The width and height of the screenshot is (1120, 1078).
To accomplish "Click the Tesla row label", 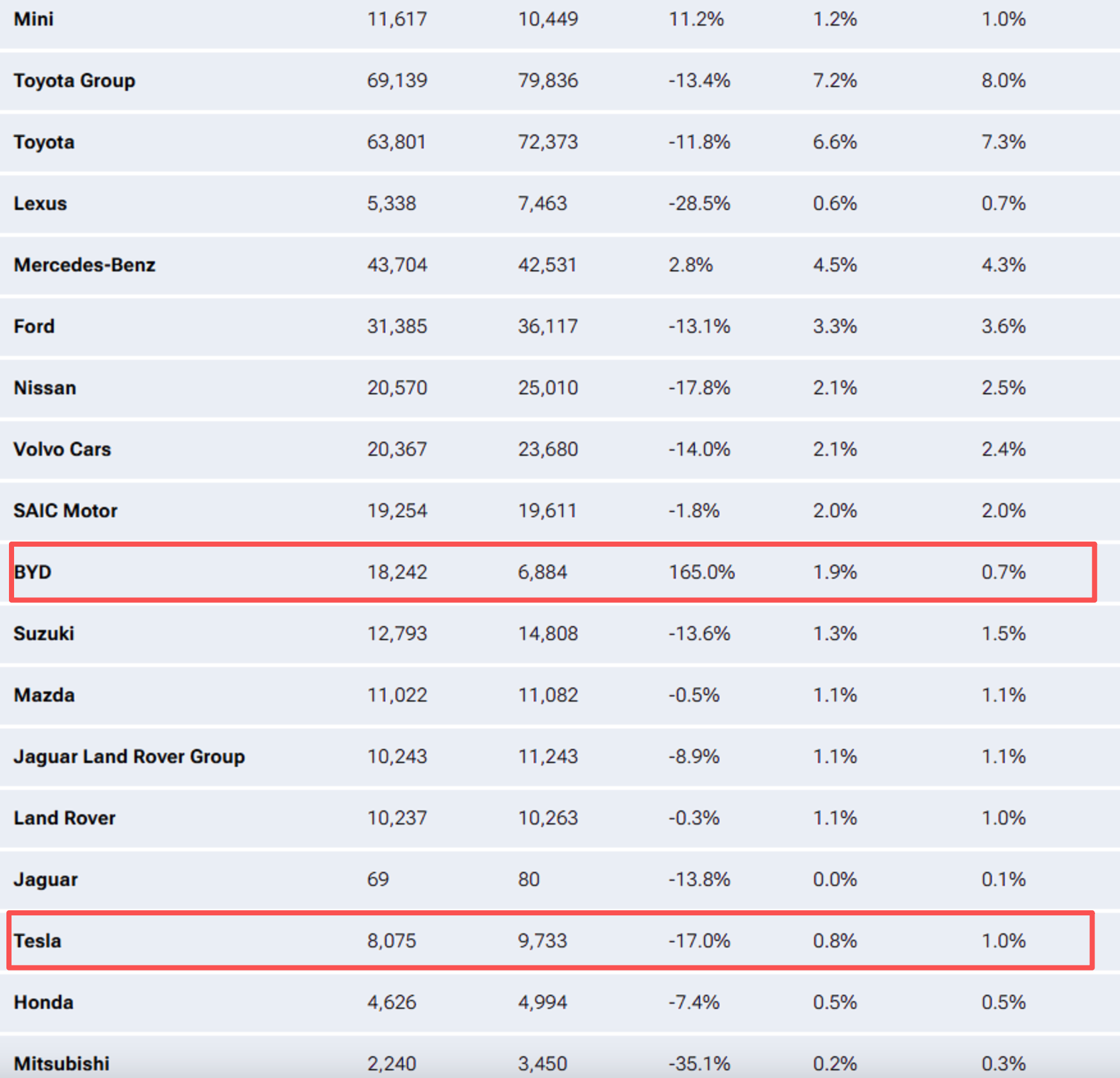I will 38,940.
